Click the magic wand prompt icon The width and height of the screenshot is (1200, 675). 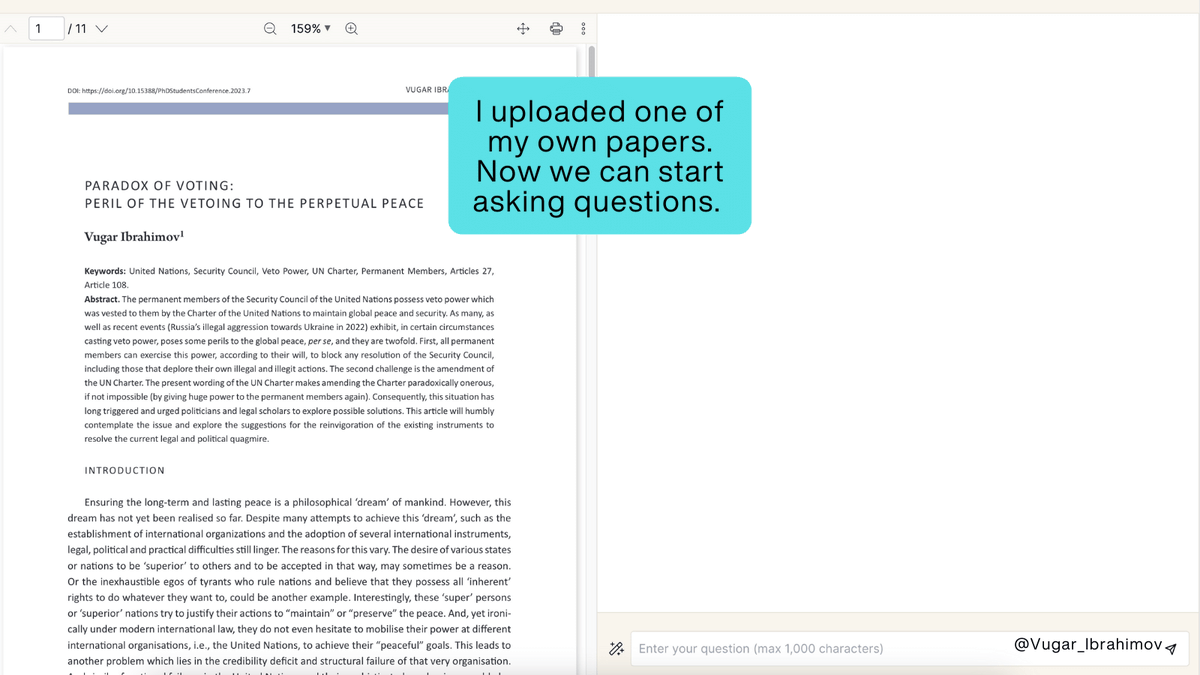pyautogui.click(x=617, y=649)
